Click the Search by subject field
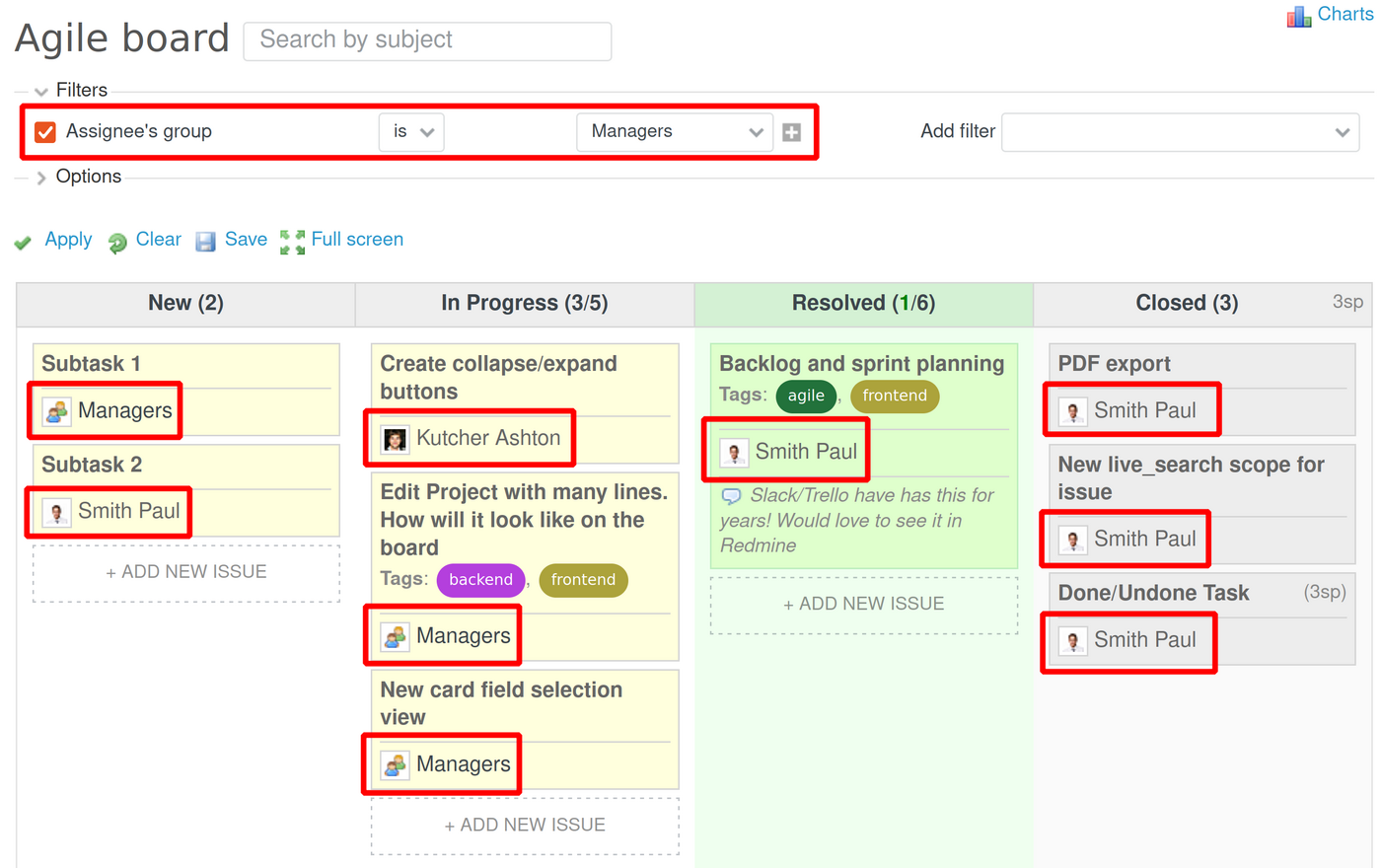This screenshot has width=1381, height=868. pos(427,40)
